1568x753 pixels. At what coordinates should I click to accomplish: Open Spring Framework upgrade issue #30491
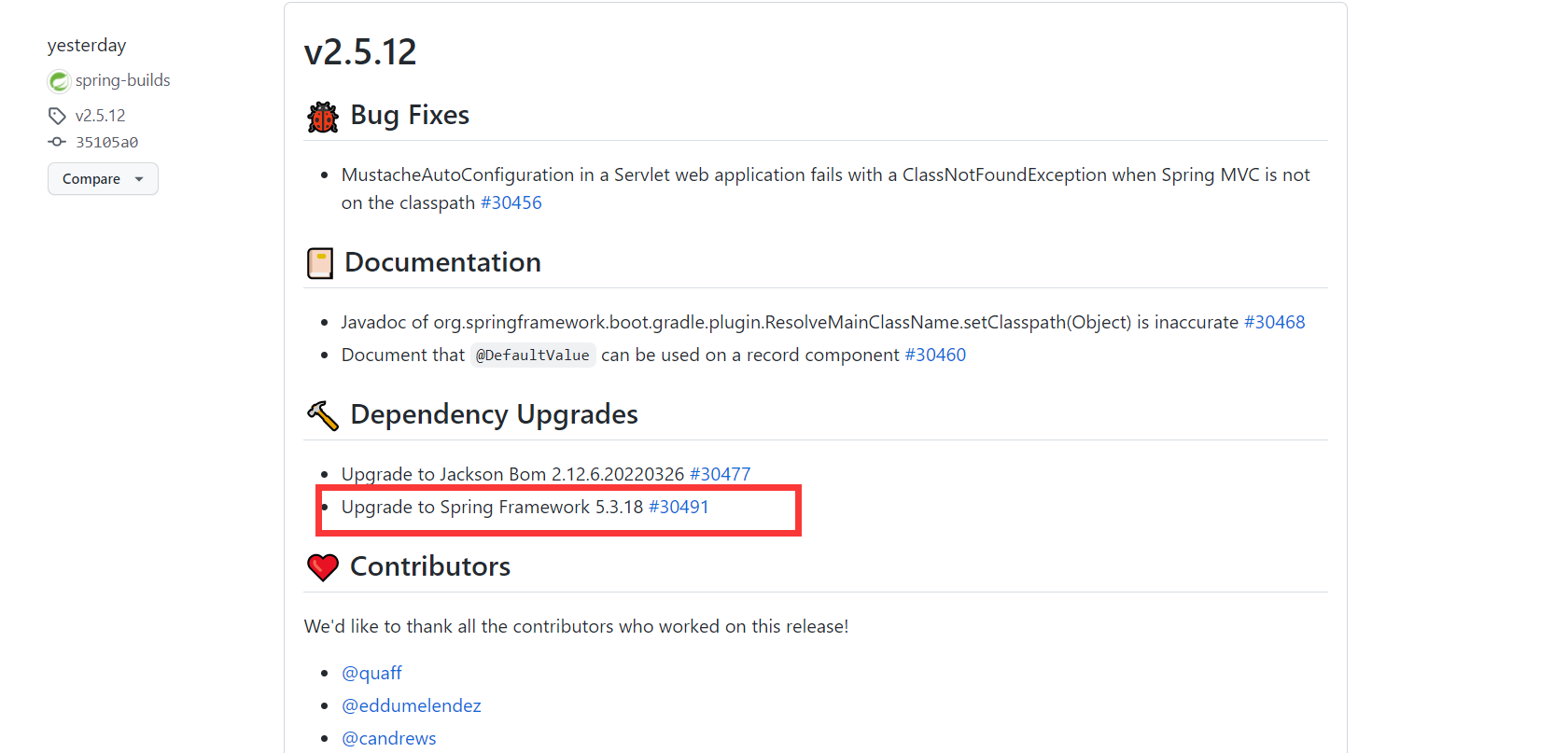point(679,507)
